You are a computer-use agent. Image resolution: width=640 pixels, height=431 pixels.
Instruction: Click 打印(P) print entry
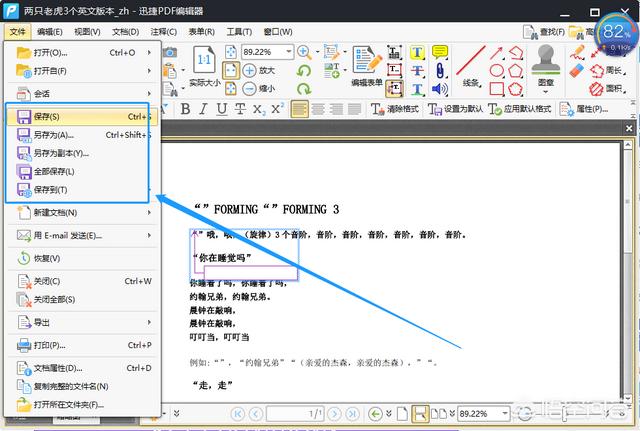coord(82,345)
